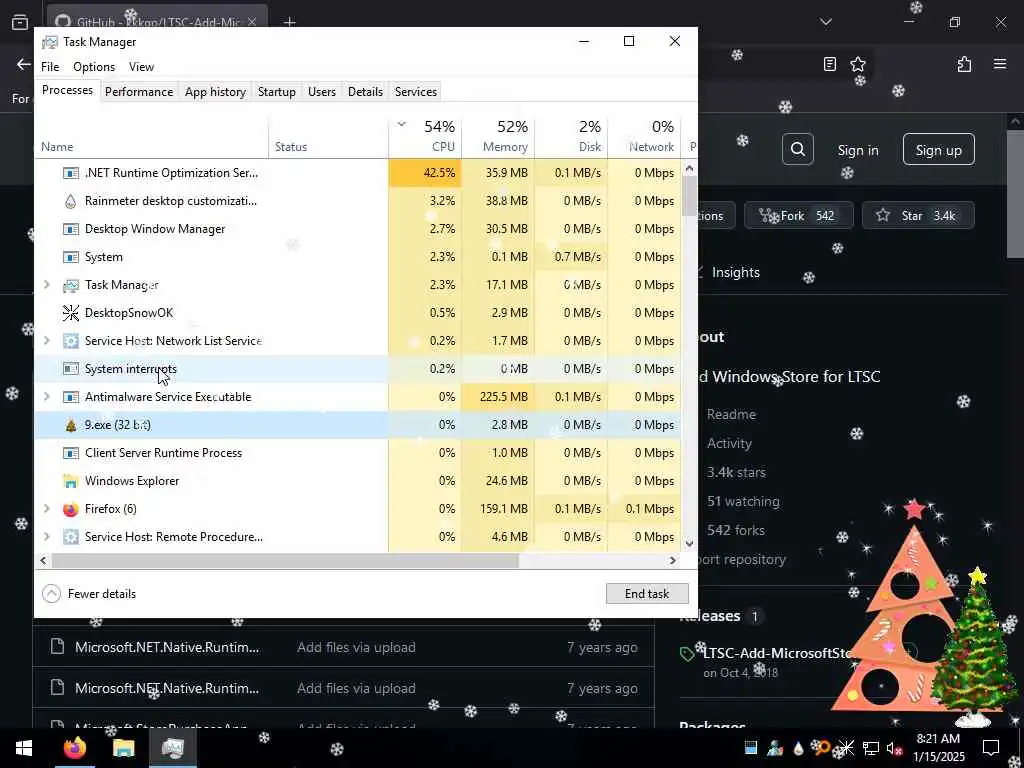
Task: Click the magnifier tray icon
Action: pyautogui.click(x=822, y=748)
